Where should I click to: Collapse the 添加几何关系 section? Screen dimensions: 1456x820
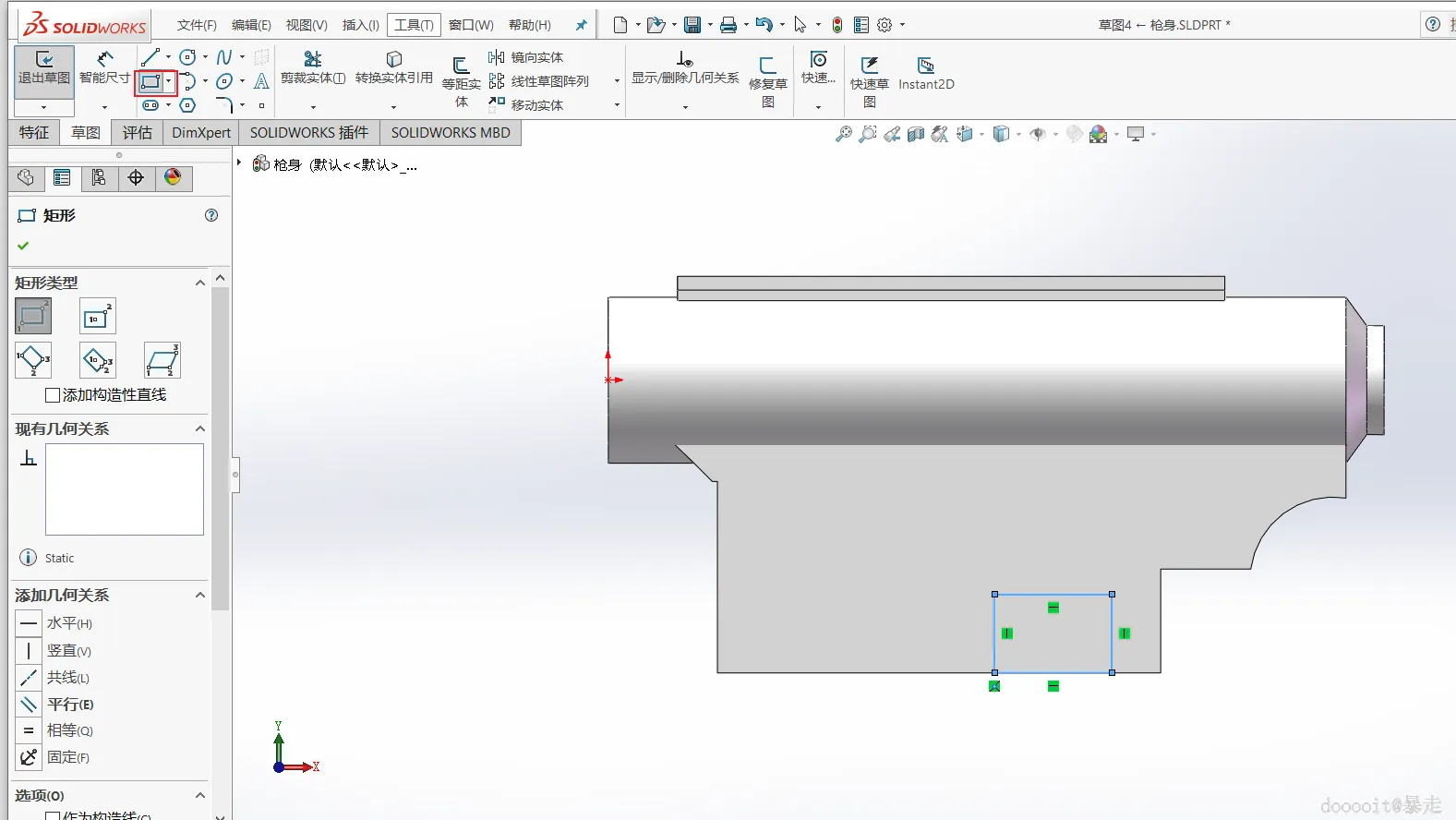(x=199, y=596)
